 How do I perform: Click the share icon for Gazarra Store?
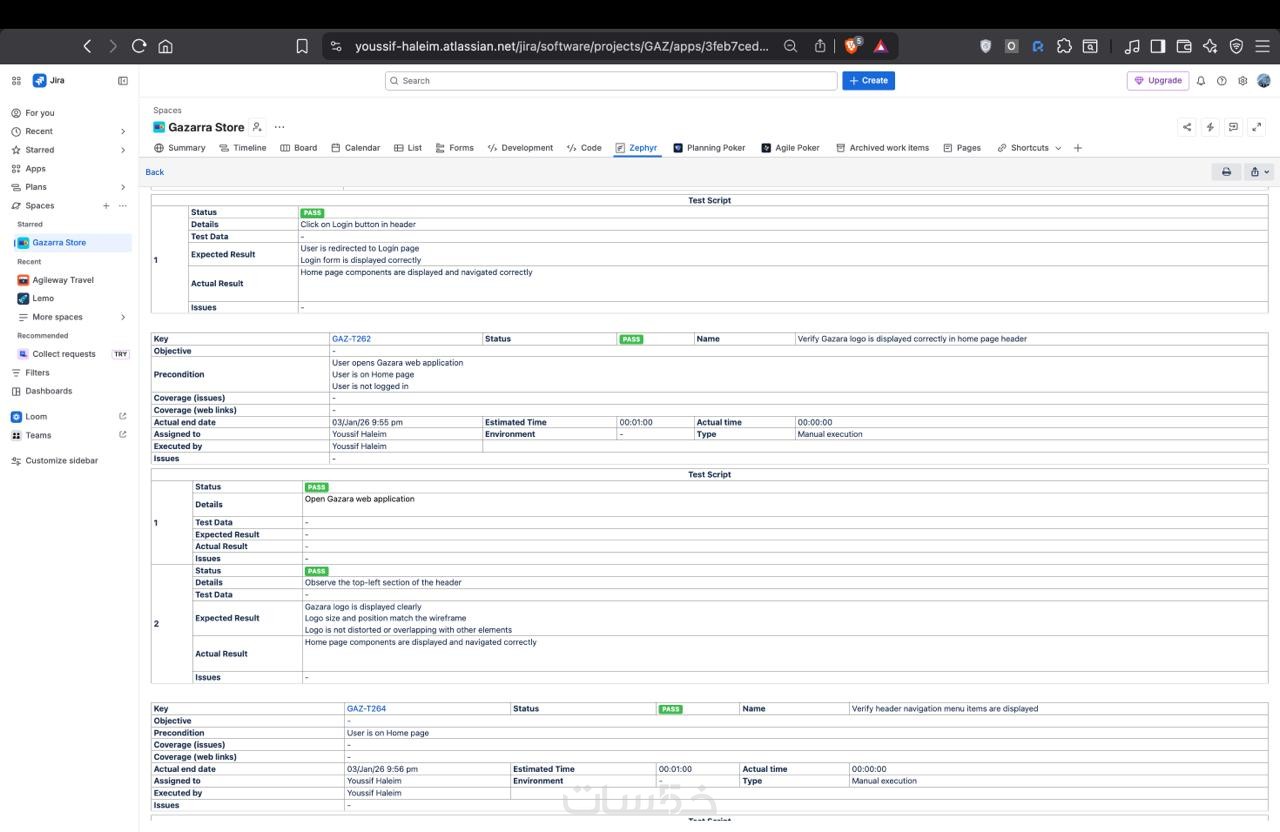click(1187, 127)
